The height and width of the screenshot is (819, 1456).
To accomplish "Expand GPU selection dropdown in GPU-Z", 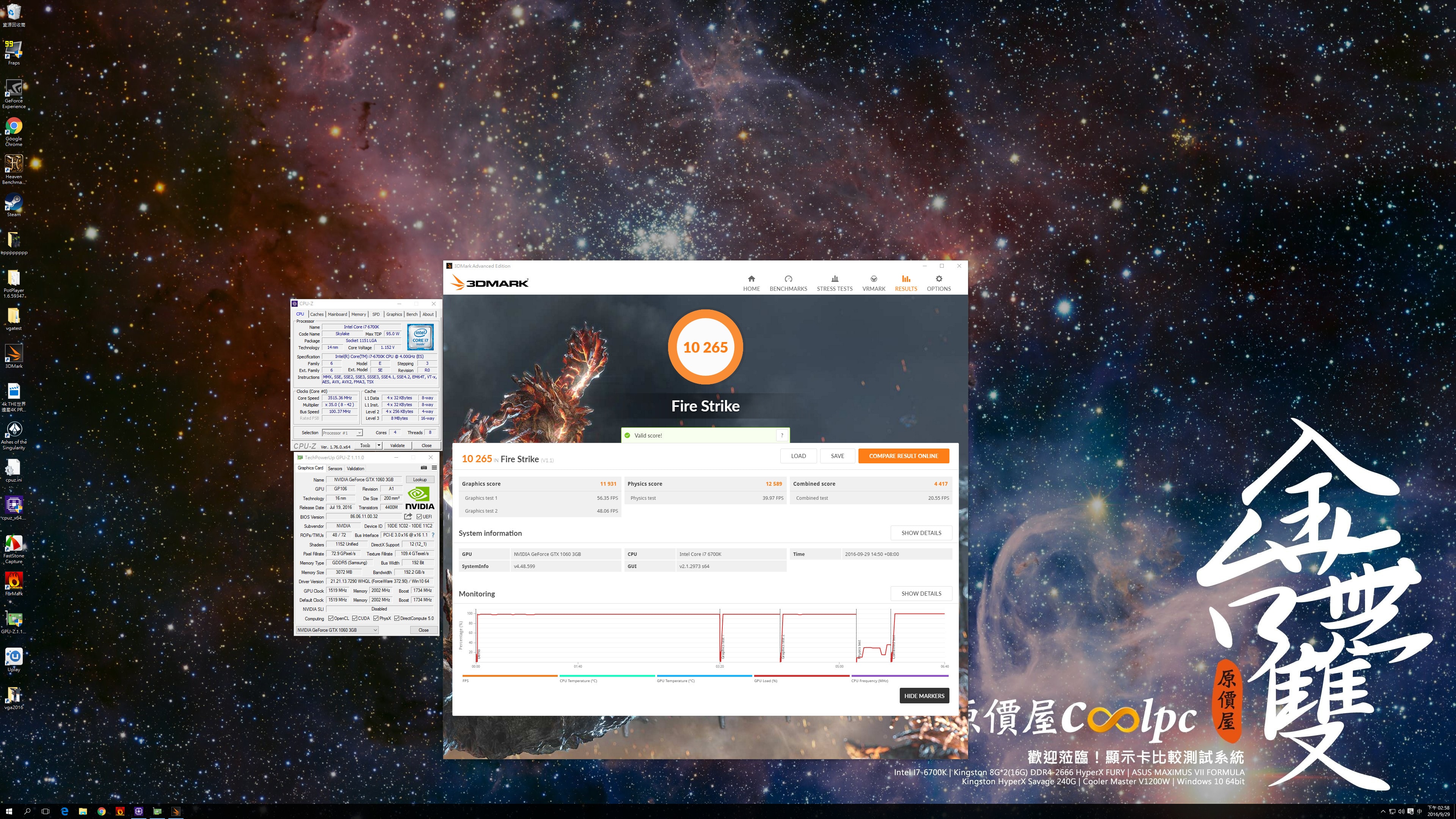I will tap(375, 630).
